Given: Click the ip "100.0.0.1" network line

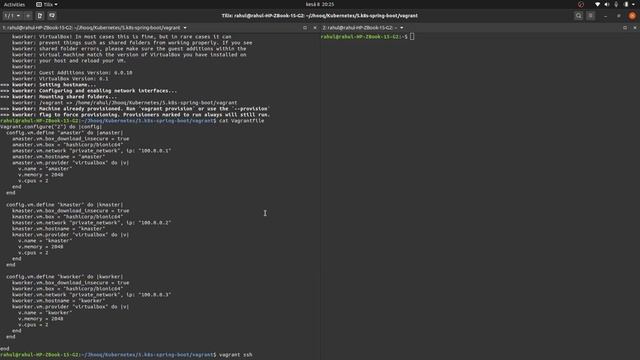Looking at the screenshot, I should pos(91,151).
